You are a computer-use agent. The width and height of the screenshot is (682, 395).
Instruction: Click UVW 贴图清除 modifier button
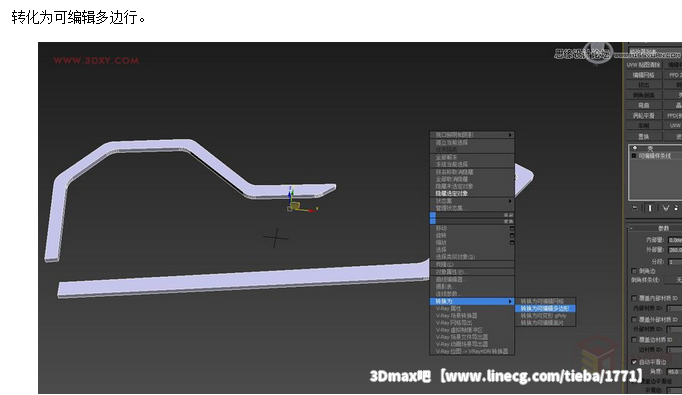[644, 65]
